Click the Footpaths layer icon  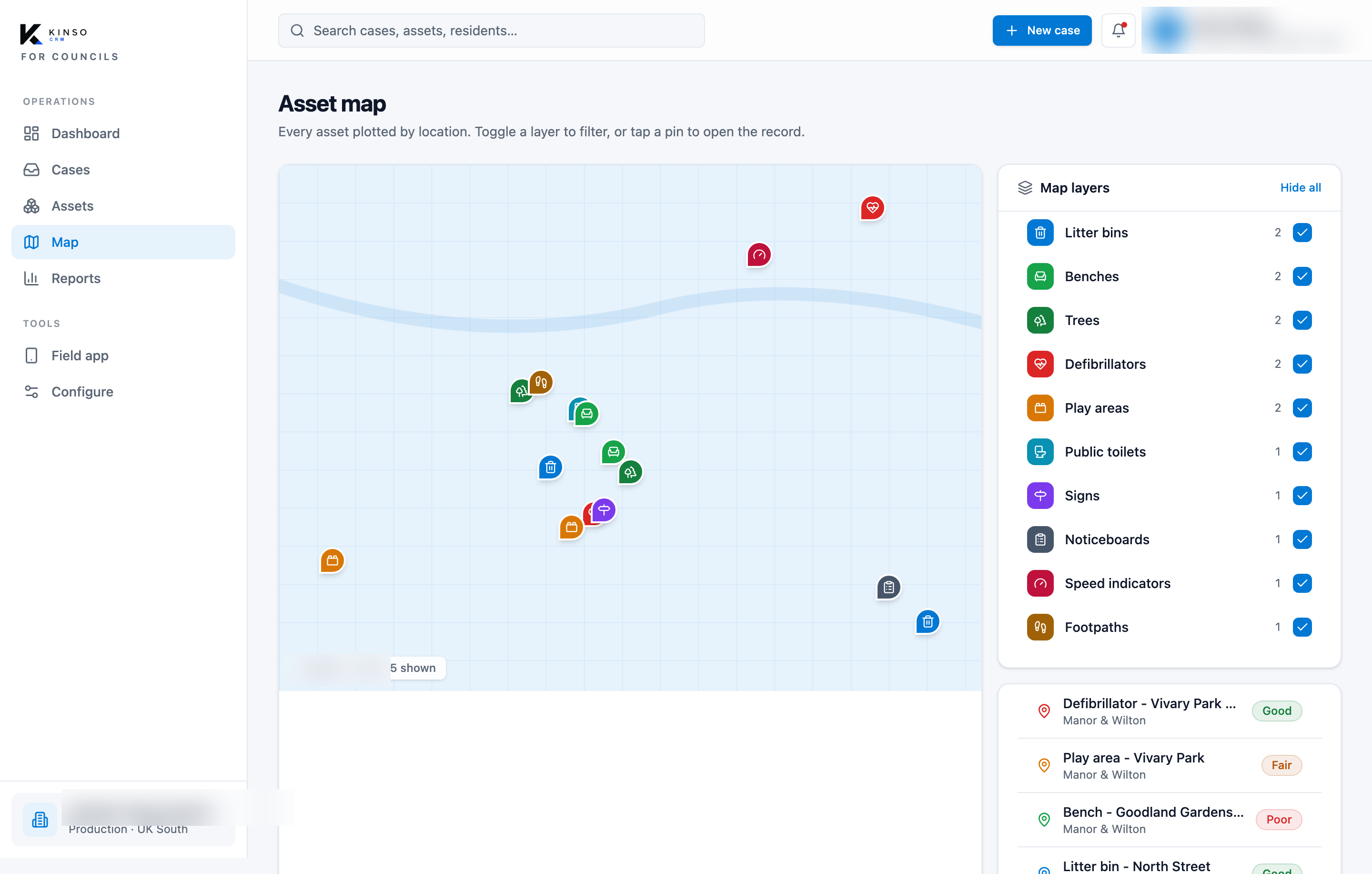click(1040, 628)
